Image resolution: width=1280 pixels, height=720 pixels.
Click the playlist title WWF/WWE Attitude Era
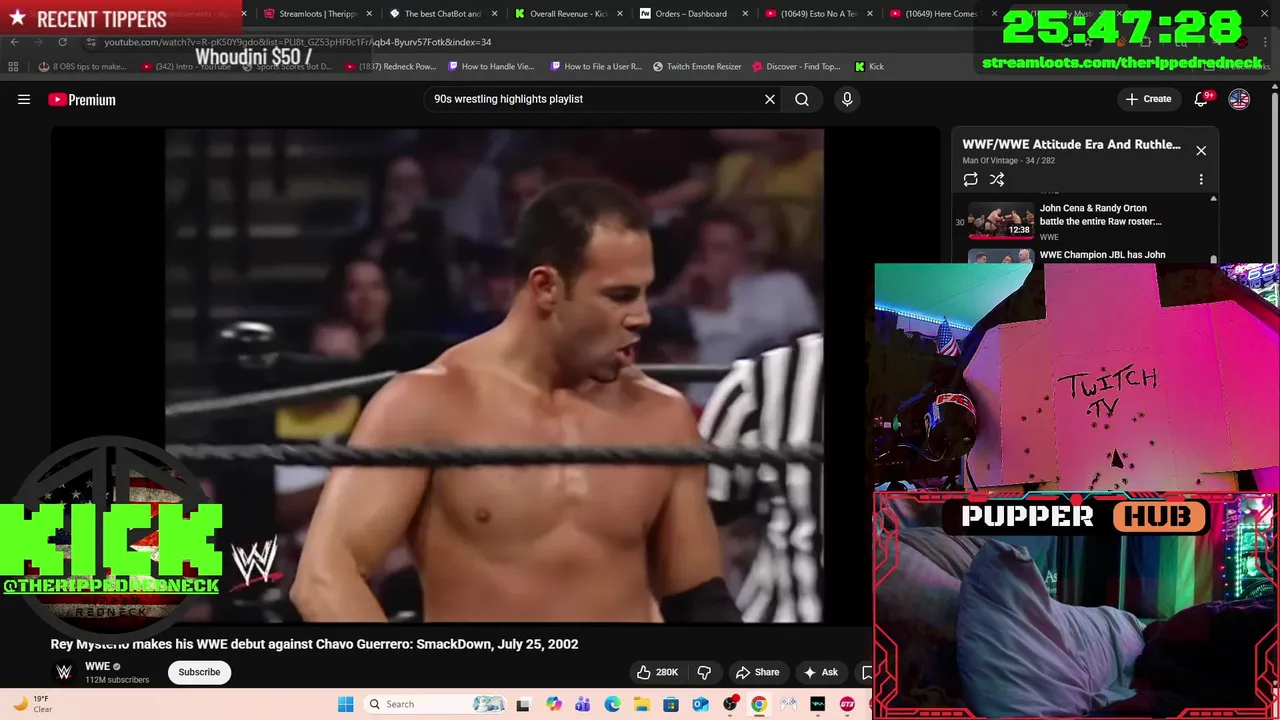pos(1071,144)
